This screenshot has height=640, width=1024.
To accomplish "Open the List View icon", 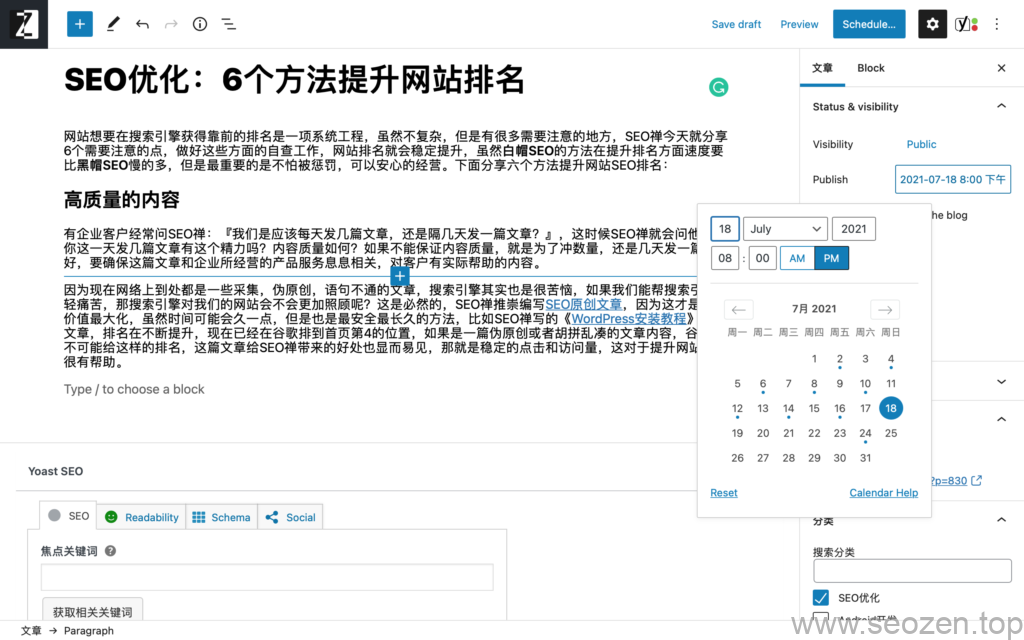I will pos(228,24).
